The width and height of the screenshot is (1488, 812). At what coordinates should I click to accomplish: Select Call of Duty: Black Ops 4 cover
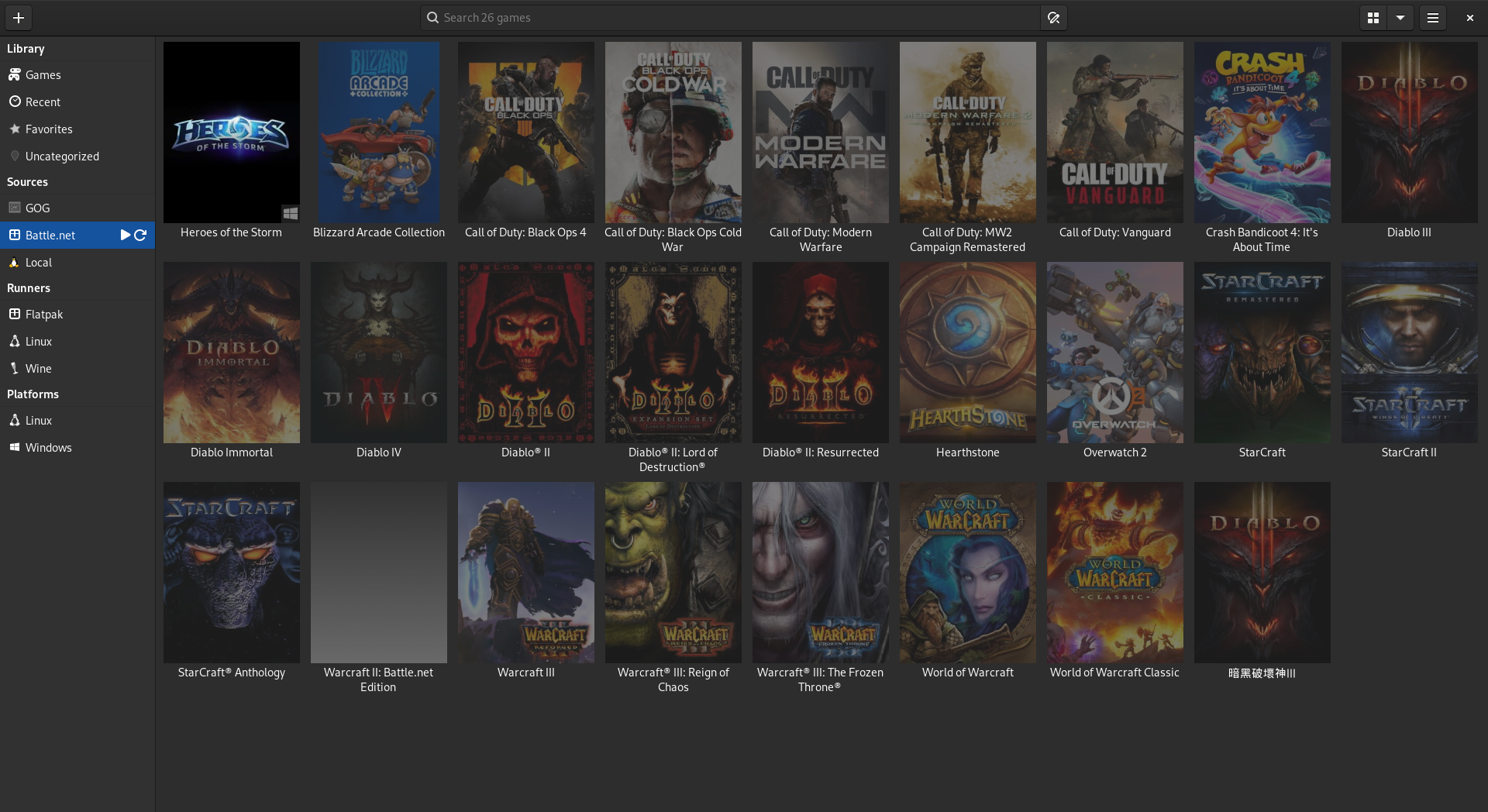tap(526, 132)
